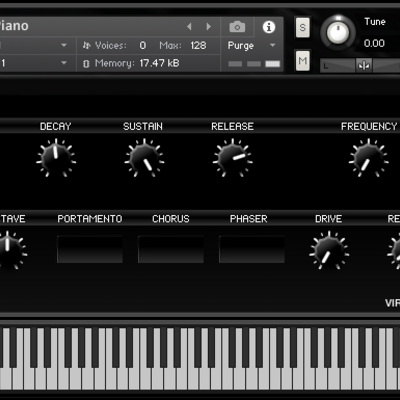Solo the instrument with the S button
This screenshot has width=400, height=400.
tap(302, 27)
